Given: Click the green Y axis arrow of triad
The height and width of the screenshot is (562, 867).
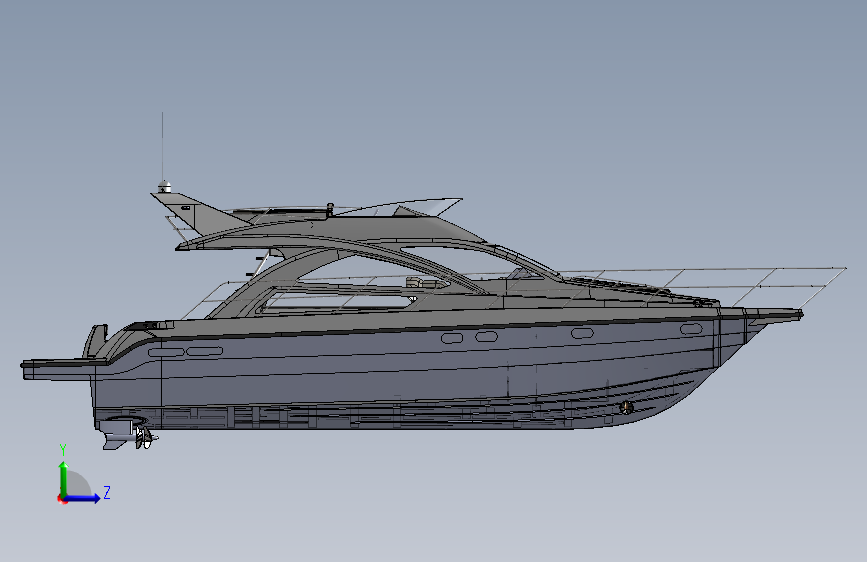Looking at the screenshot, I should click(63, 478).
